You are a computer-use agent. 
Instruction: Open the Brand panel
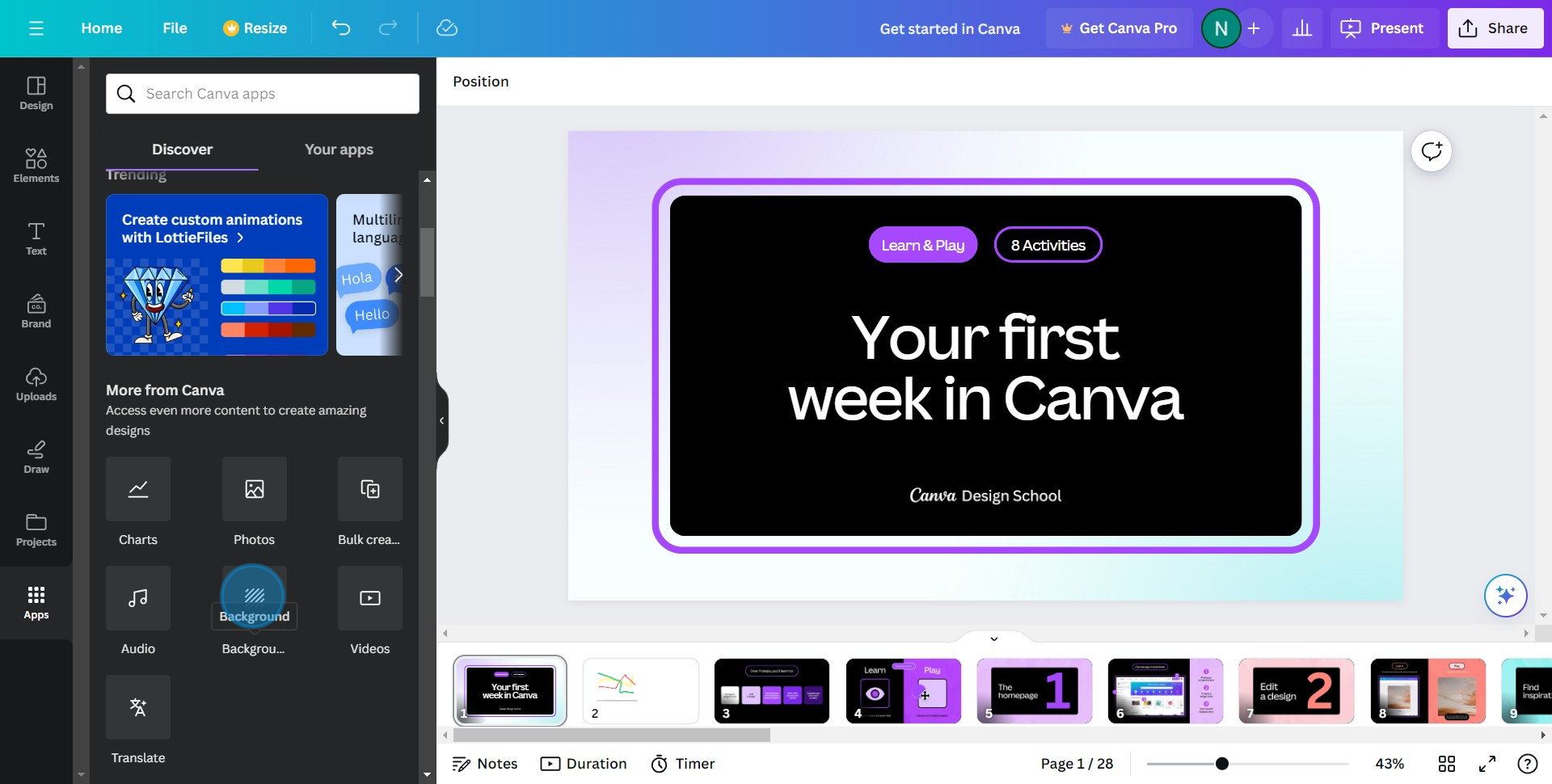point(36,312)
